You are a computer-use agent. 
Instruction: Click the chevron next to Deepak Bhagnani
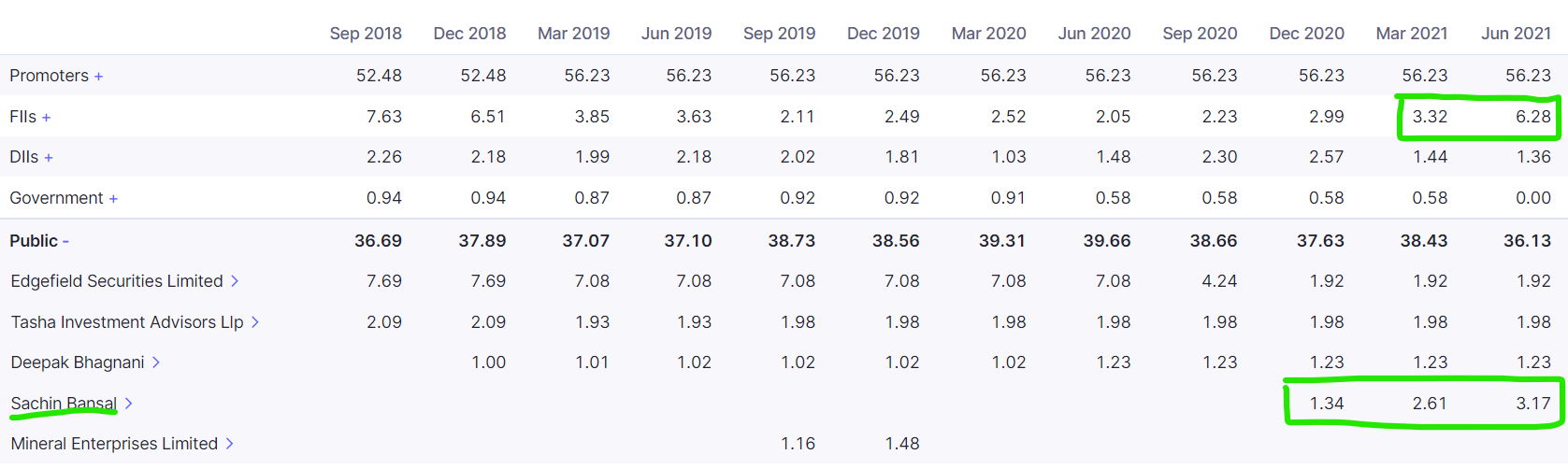(156, 362)
